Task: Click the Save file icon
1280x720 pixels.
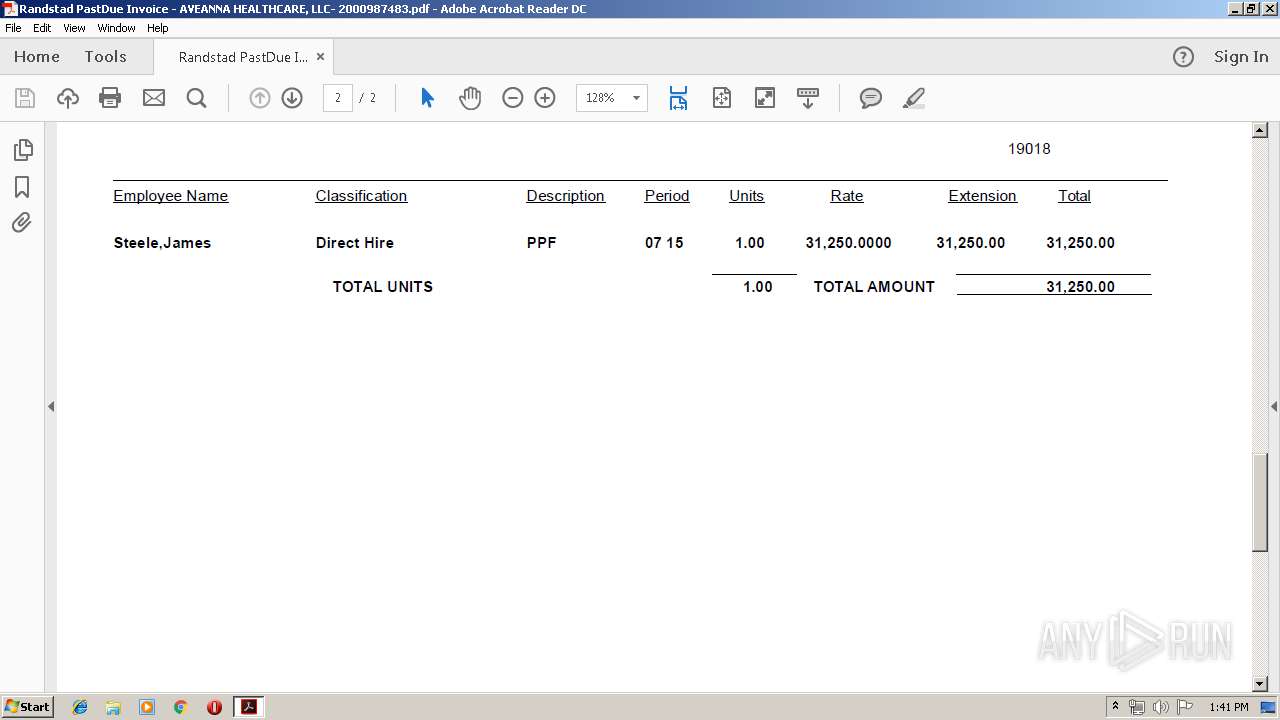Action: [25, 98]
